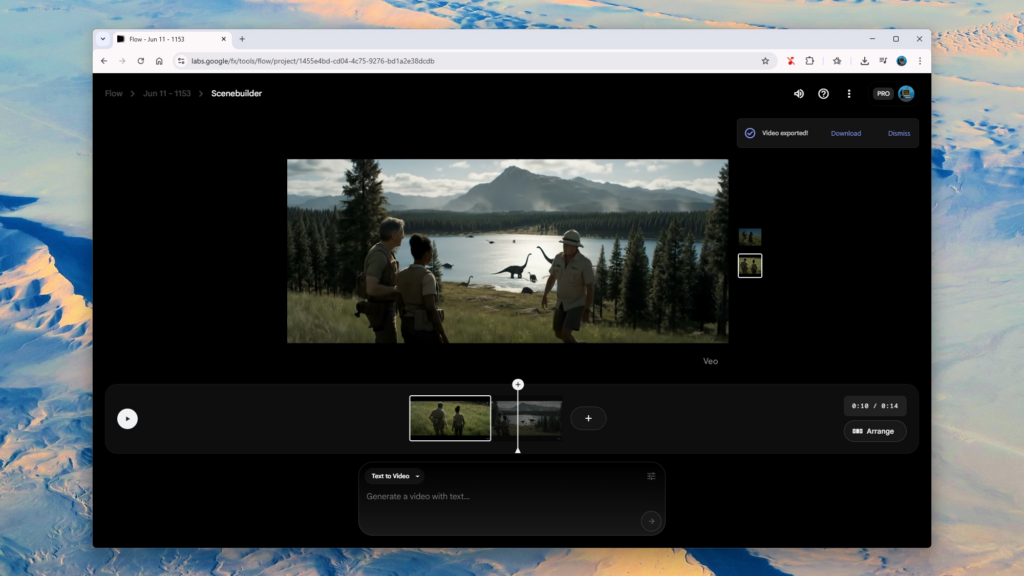Download the exported video
Viewport: 1024px width, 576px height.
(846, 133)
